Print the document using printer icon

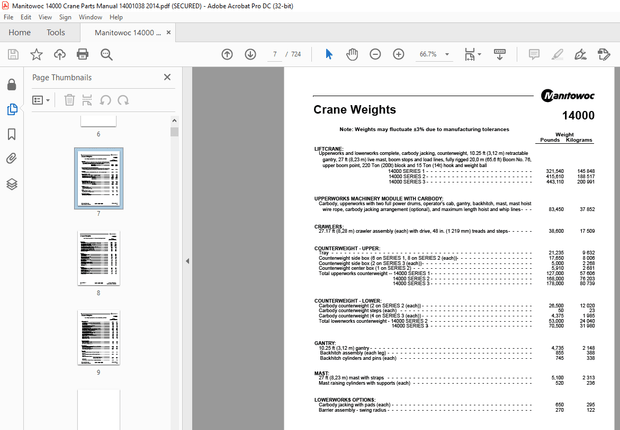point(83,54)
